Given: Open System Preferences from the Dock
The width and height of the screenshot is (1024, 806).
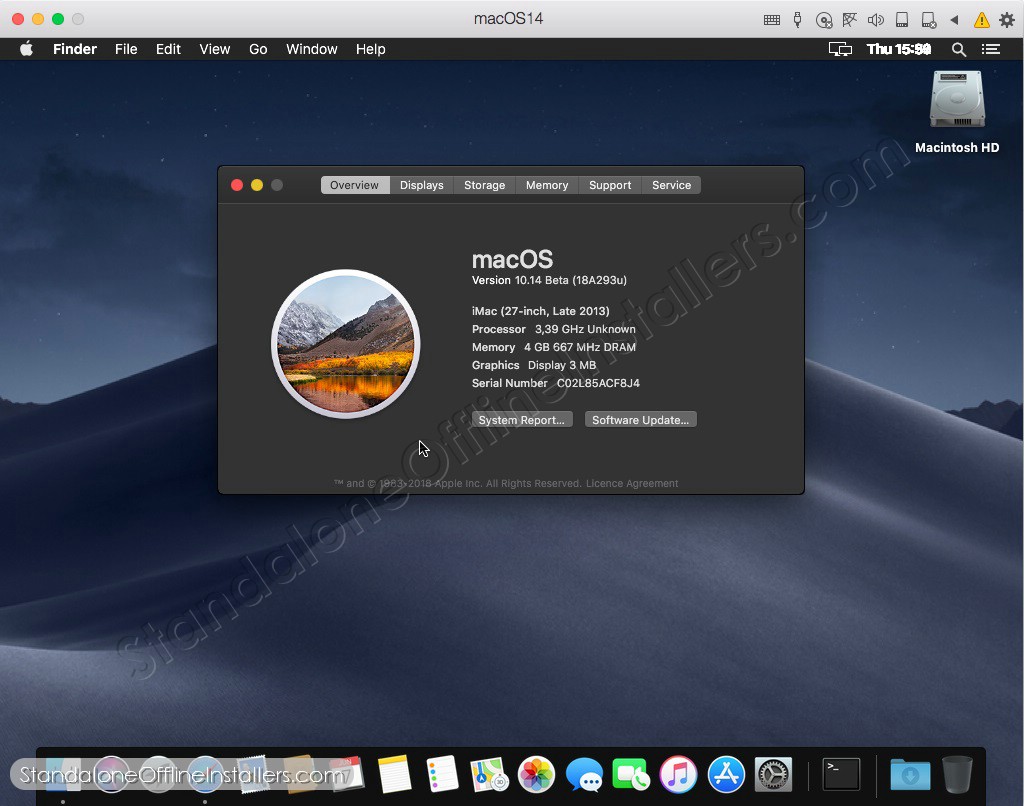Looking at the screenshot, I should pyautogui.click(x=773, y=774).
